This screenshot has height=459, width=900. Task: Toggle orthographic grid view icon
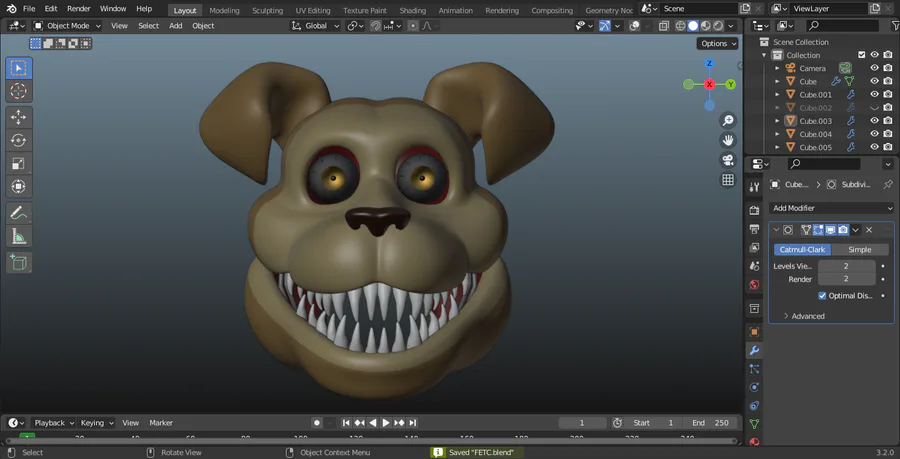(728, 180)
